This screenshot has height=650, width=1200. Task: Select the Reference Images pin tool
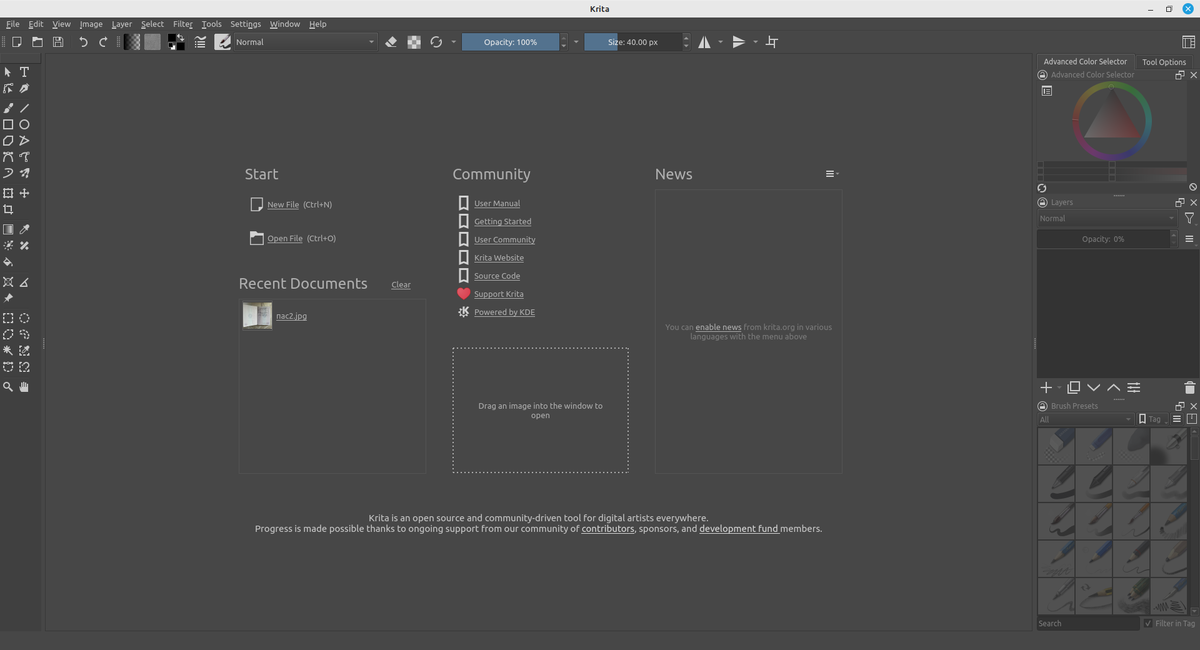8,298
